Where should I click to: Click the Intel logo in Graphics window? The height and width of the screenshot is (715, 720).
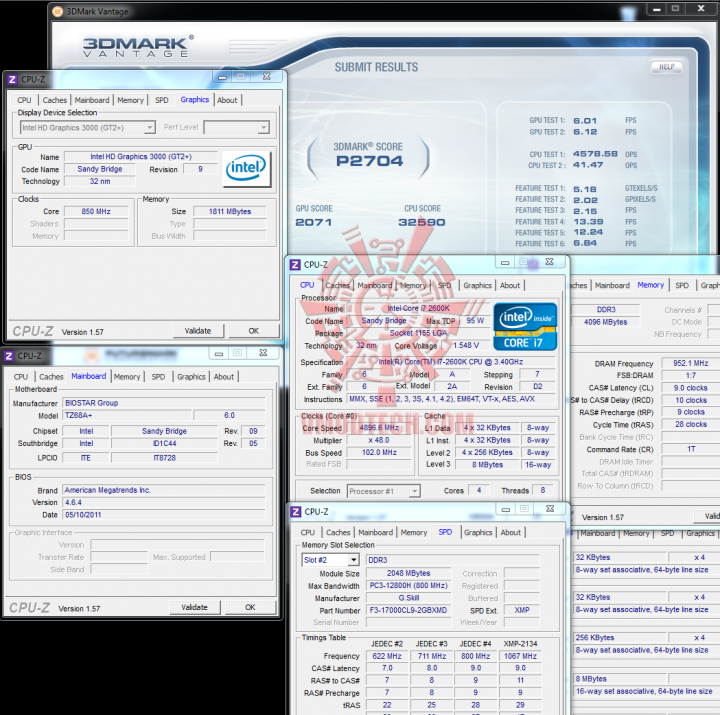[246, 169]
